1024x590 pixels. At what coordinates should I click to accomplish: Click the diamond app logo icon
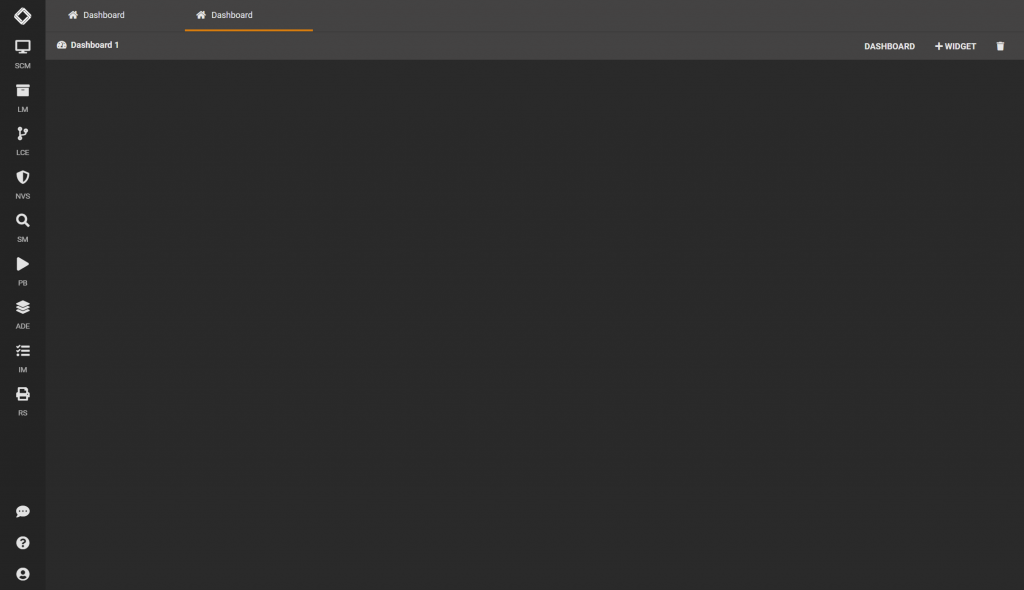(x=22, y=16)
